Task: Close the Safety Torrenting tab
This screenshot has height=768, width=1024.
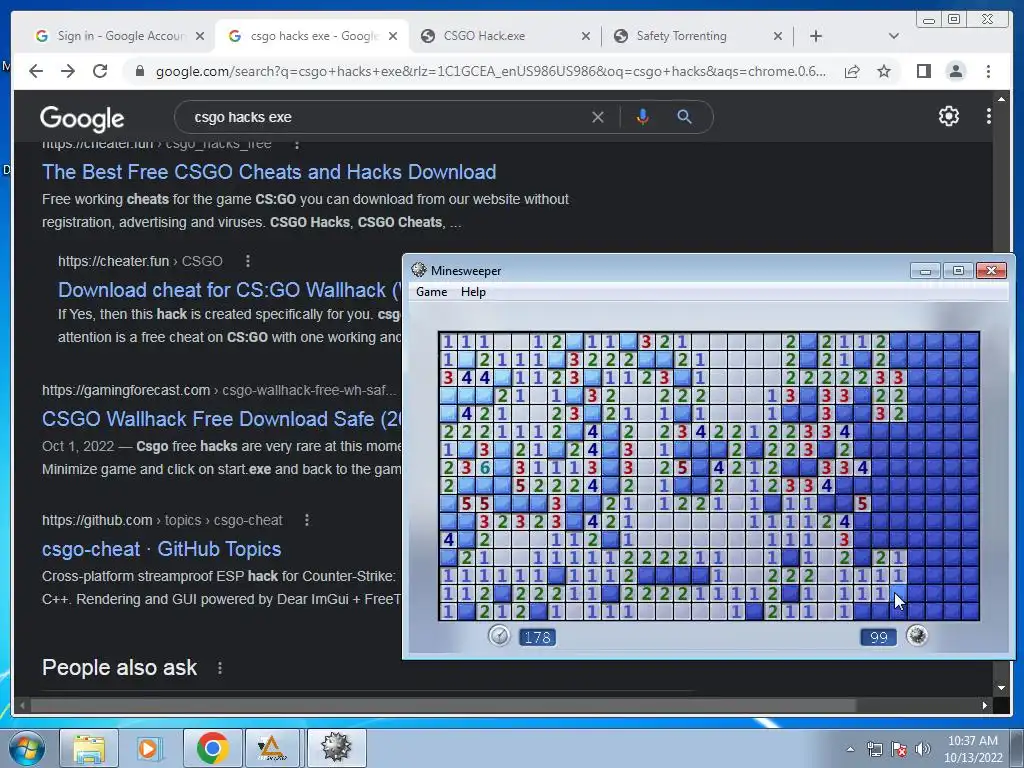Action: (777, 37)
